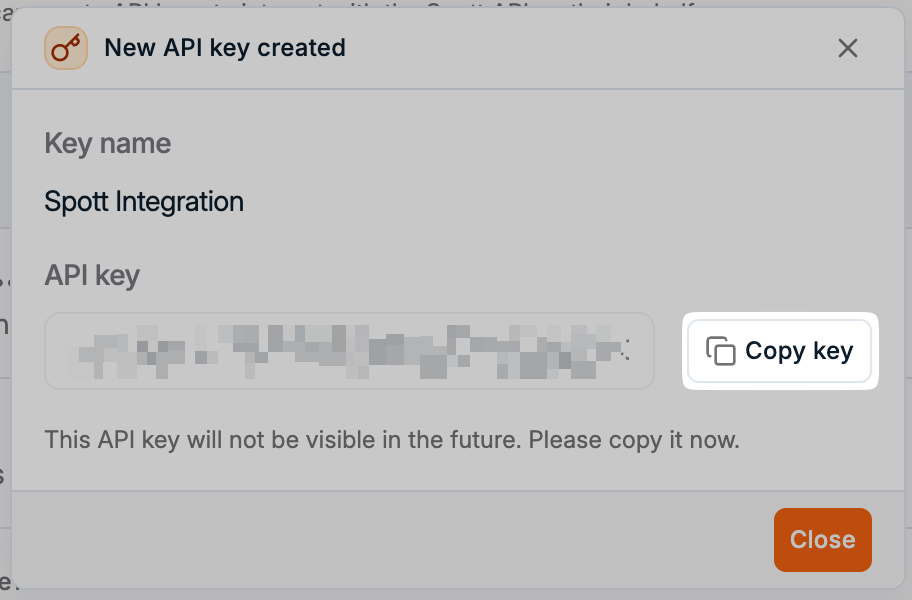The height and width of the screenshot is (600, 912).
Task: Click the New API key created title
Action: 225,48
